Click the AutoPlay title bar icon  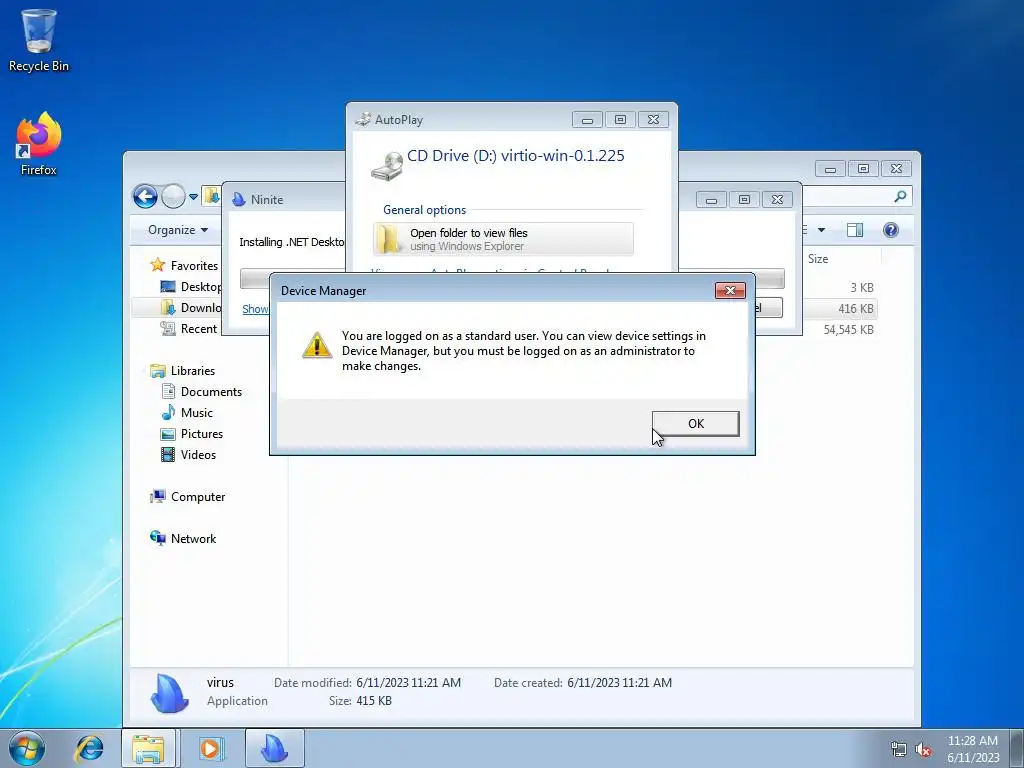point(362,119)
